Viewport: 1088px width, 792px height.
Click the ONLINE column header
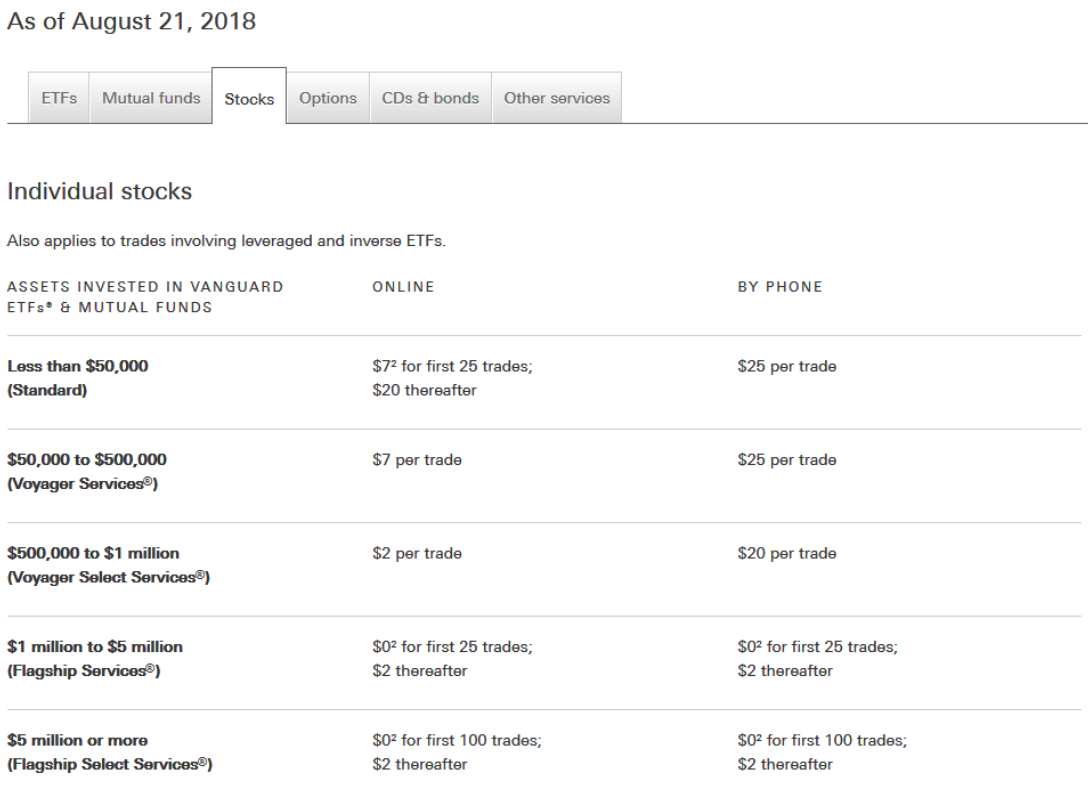(403, 287)
